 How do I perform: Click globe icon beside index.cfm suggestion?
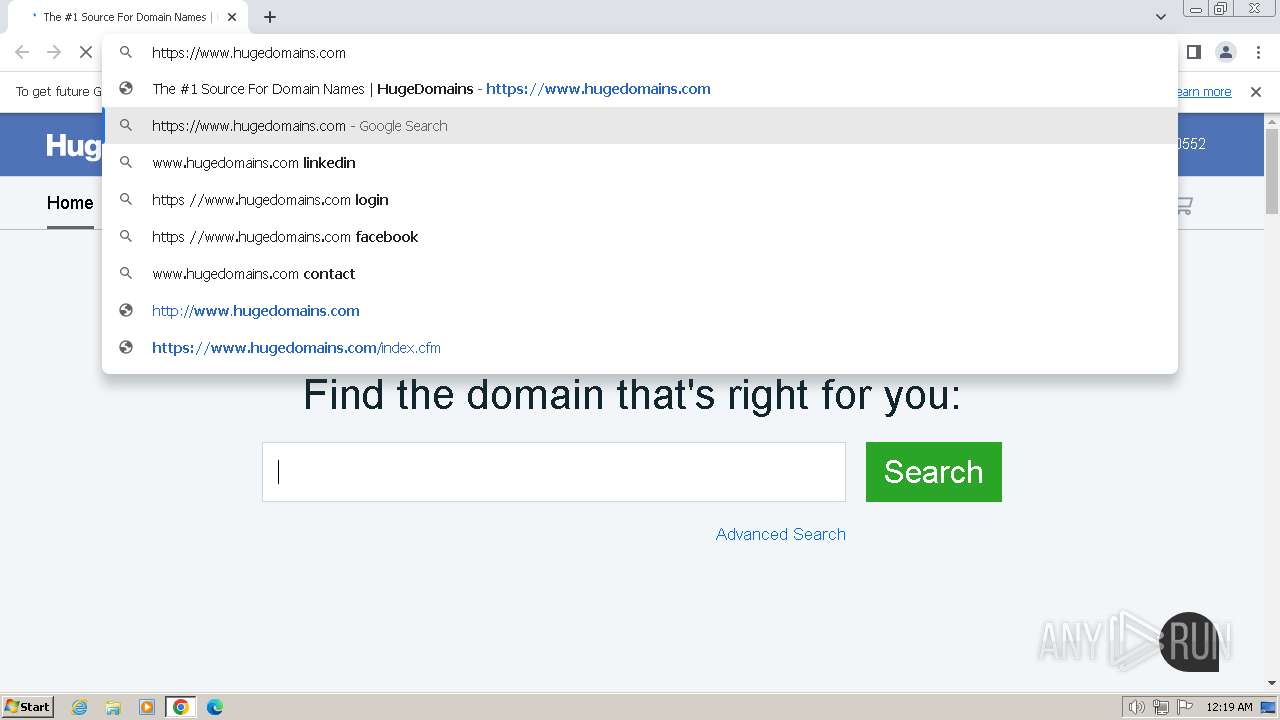126,348
